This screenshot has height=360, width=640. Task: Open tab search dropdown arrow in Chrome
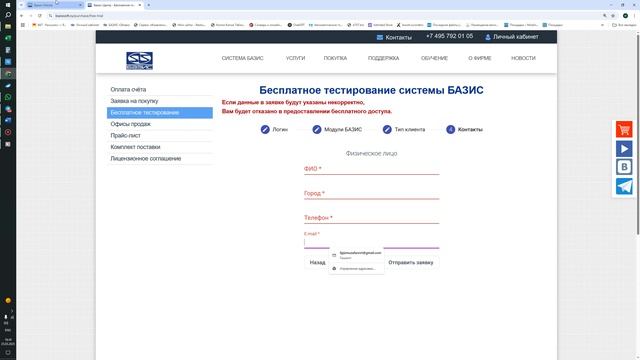coord(21,5)
